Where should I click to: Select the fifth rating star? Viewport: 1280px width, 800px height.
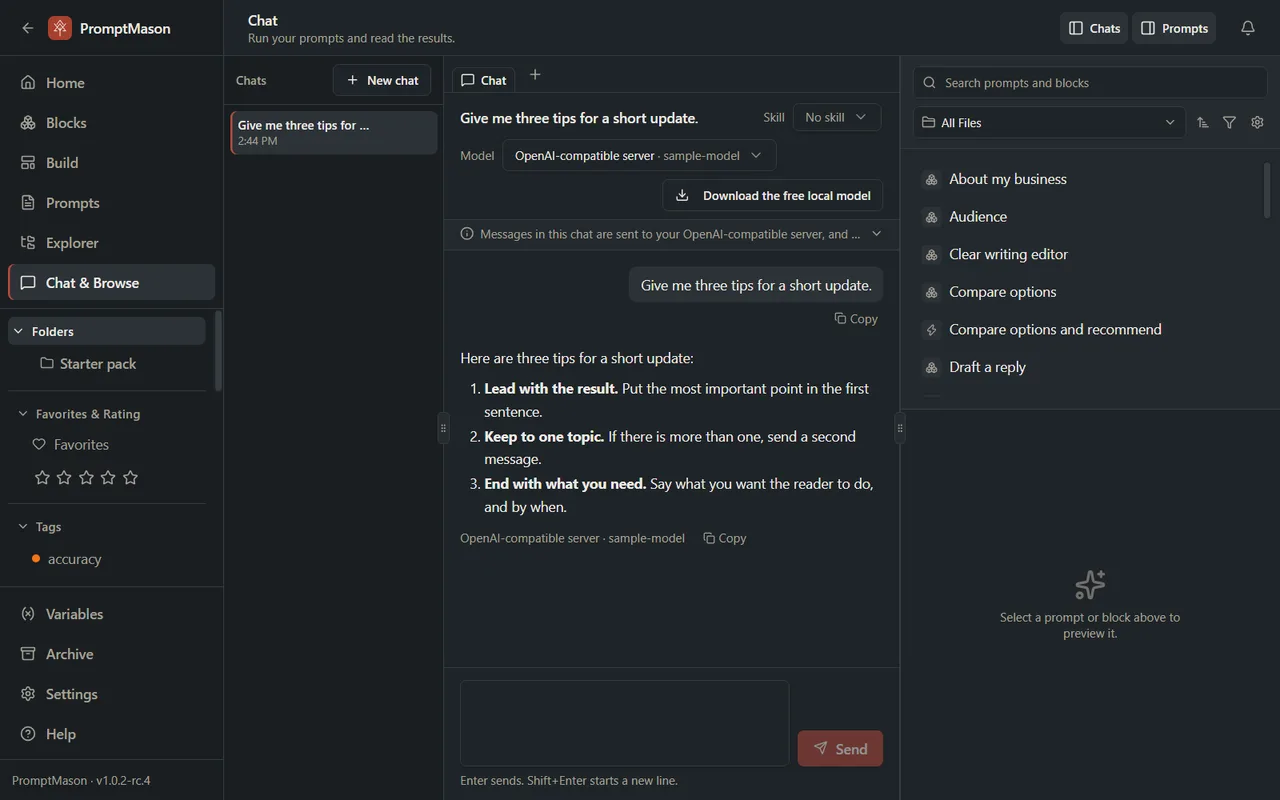(130, 478)
